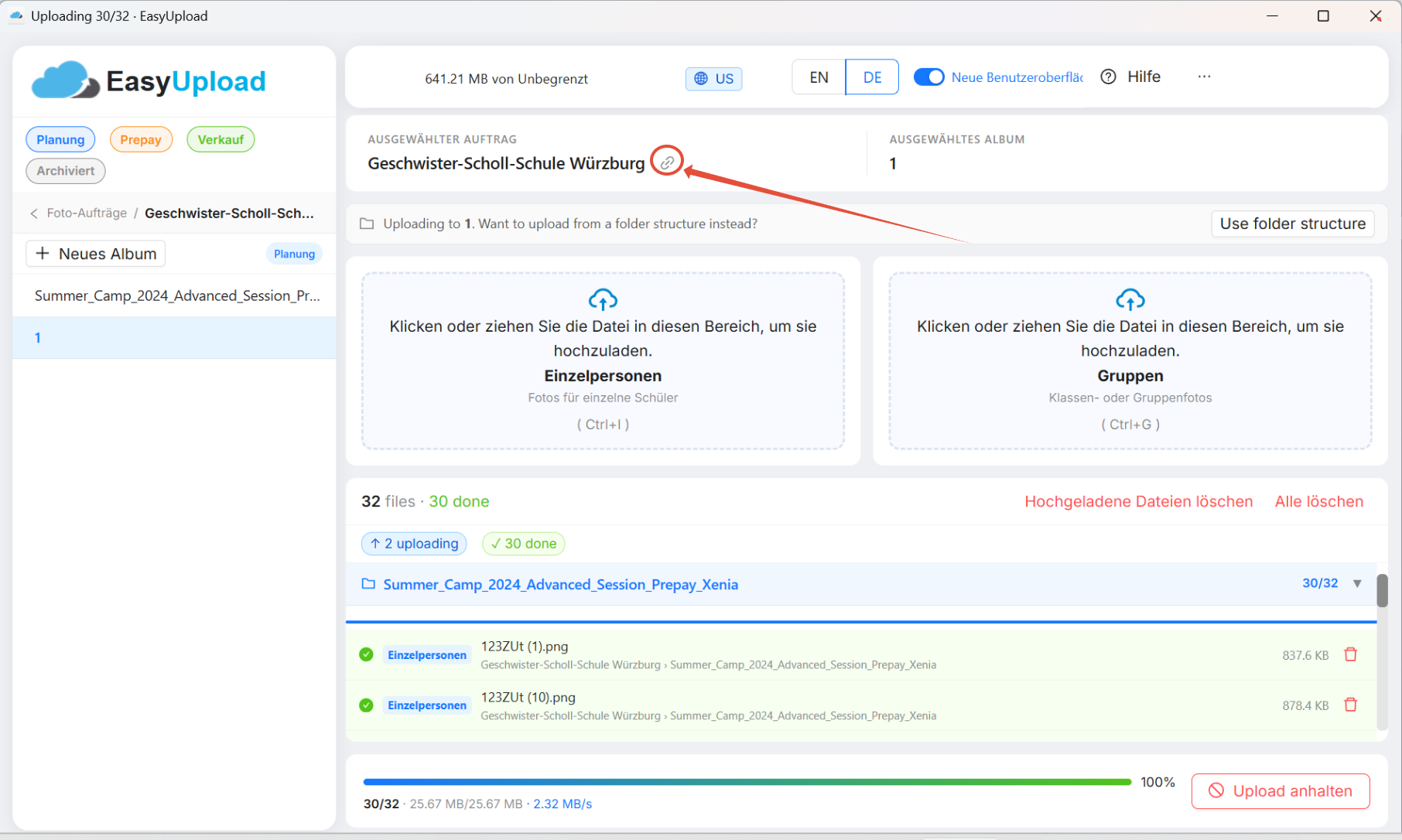The width and height of the screenshot is (1402, 840).
Task: Click the Hilfe question mark icon
Action: 1108,77
